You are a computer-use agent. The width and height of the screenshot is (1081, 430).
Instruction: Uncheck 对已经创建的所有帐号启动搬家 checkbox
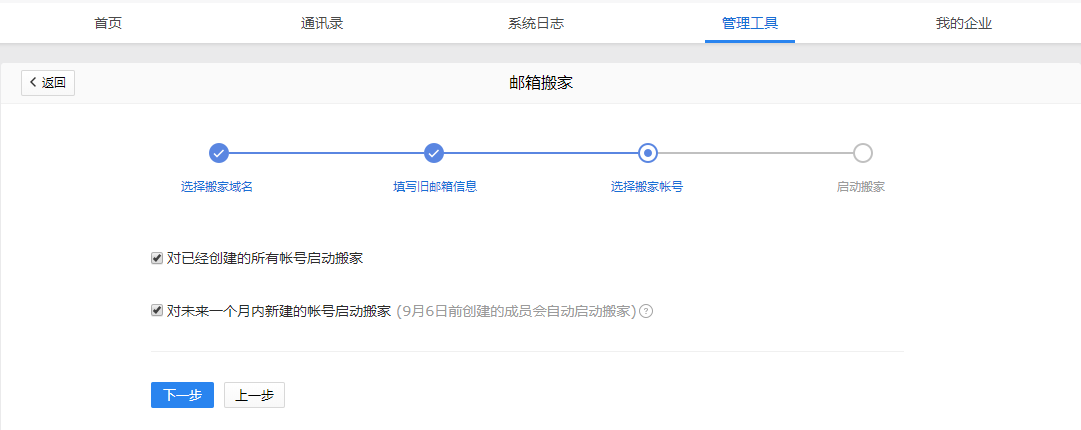[x=157, y=258]
